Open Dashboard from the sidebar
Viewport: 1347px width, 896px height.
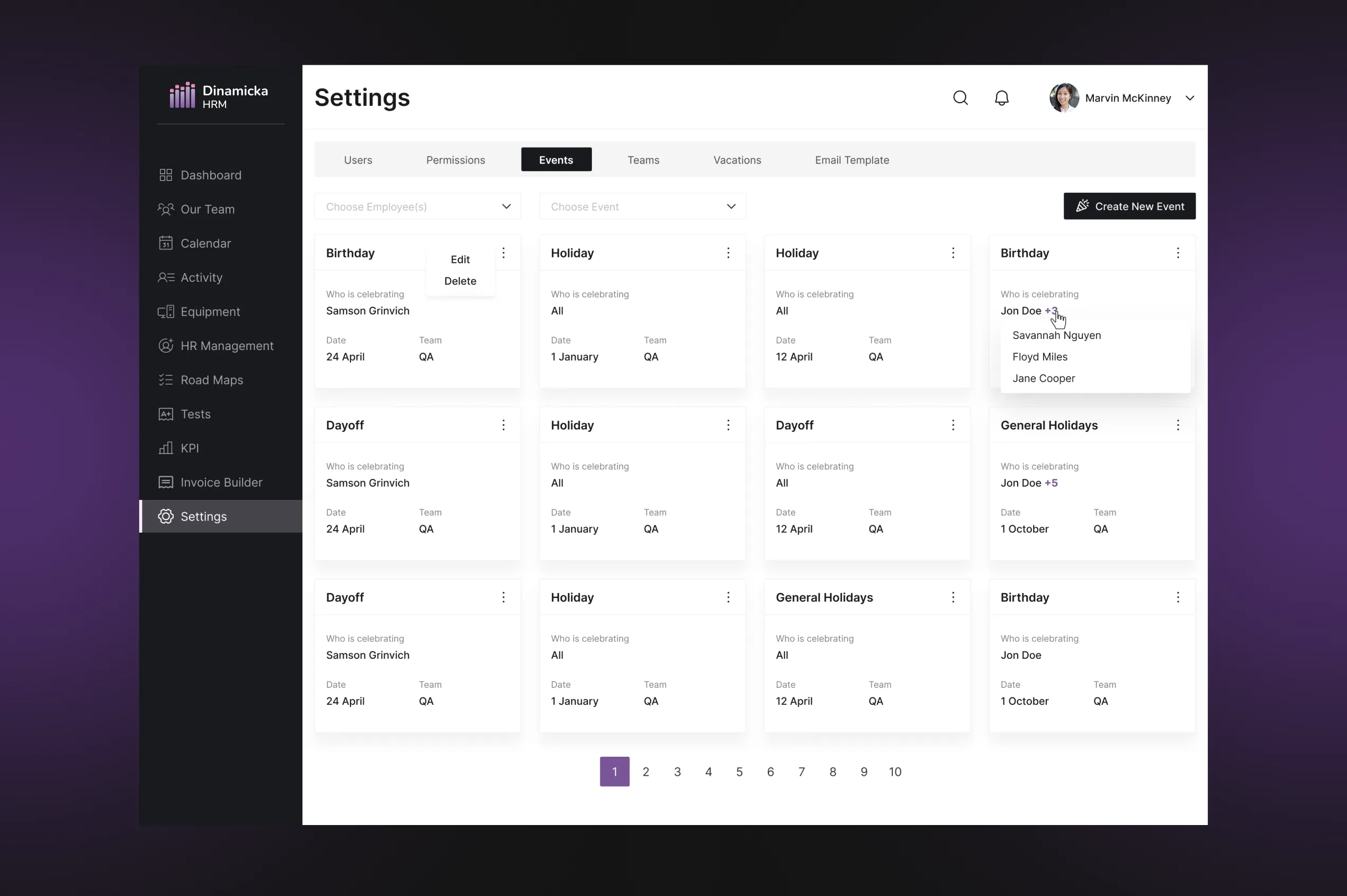click(210, 175)
